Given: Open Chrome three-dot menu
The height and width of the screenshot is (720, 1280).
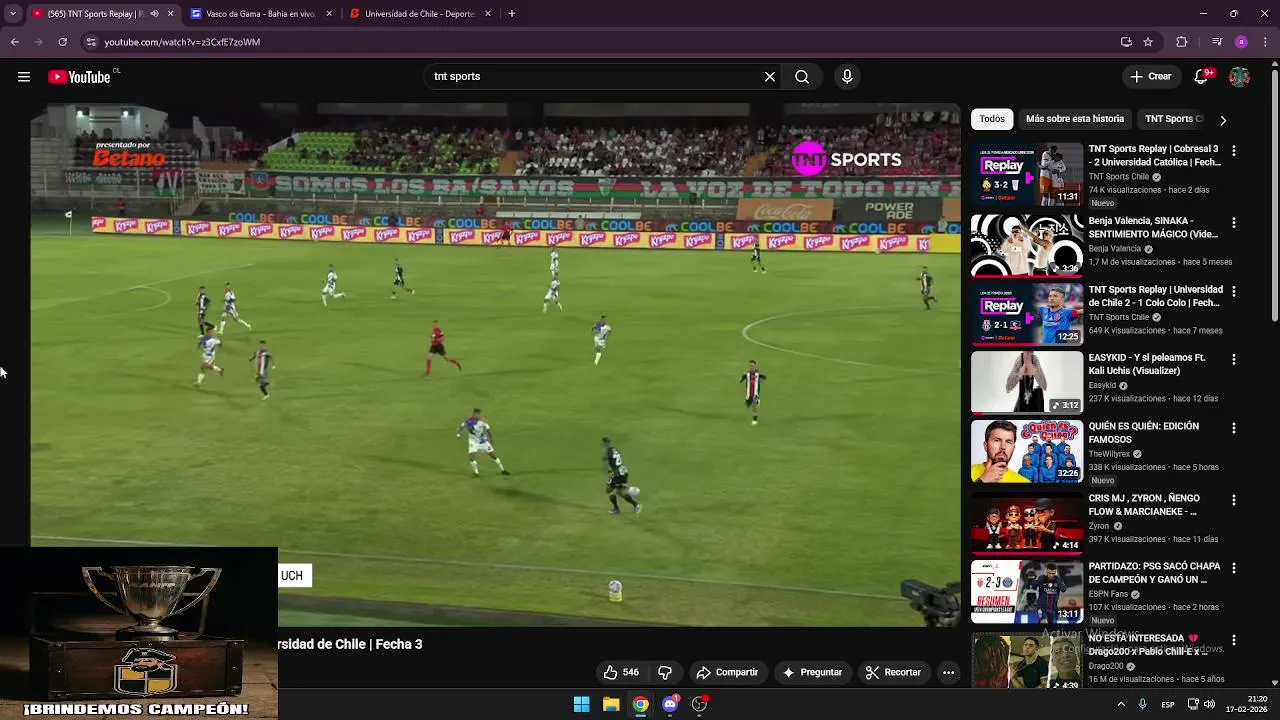Looking at the screenshot, I should 1266,42.
